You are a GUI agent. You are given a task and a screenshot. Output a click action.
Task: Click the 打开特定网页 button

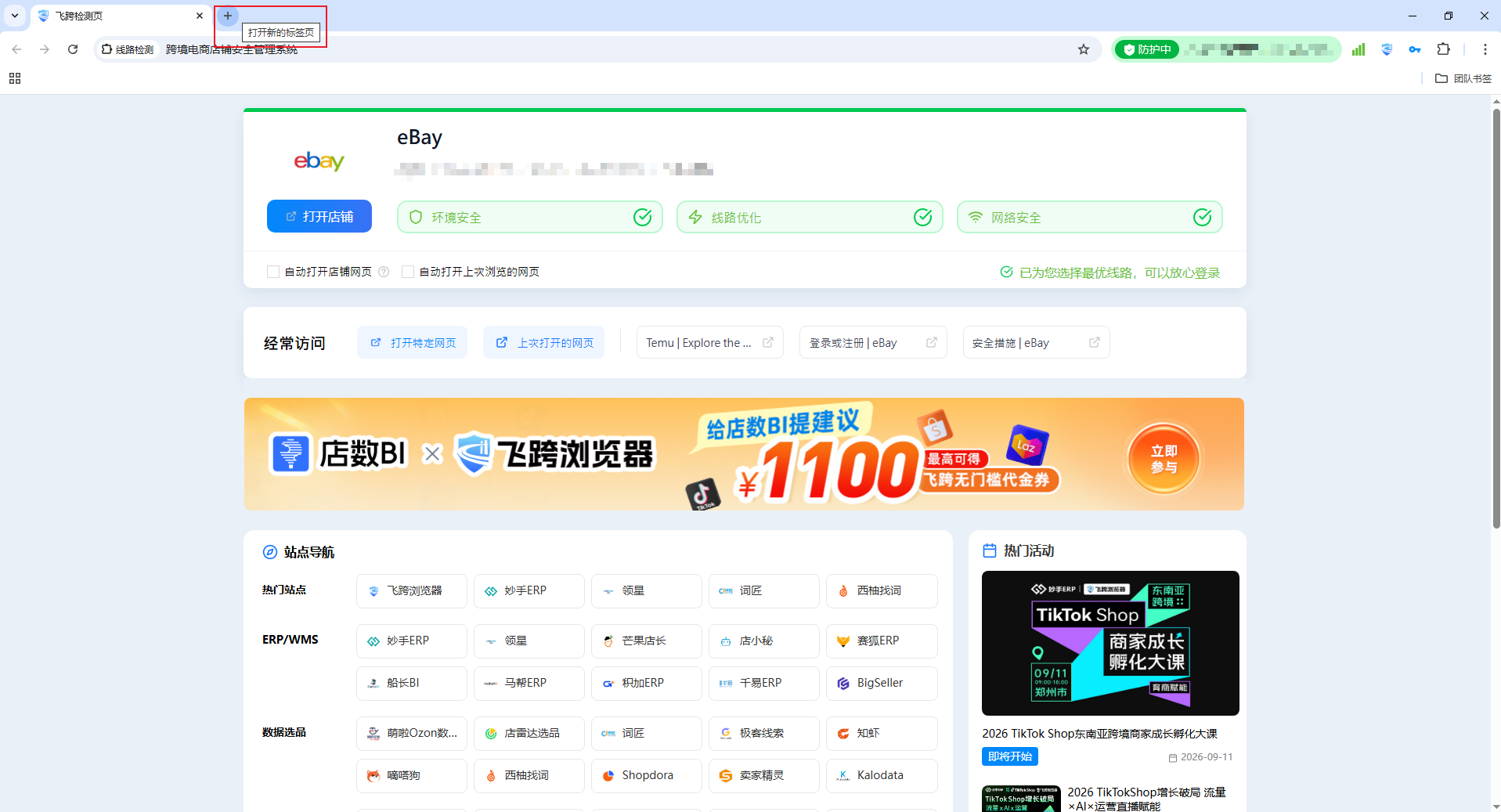click(x=413, y=342)
